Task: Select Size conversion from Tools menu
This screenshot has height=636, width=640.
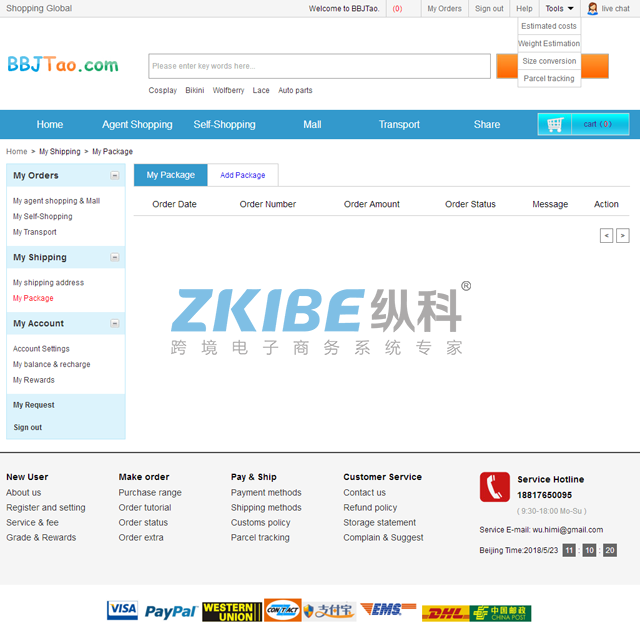Action: click(549, 61)
